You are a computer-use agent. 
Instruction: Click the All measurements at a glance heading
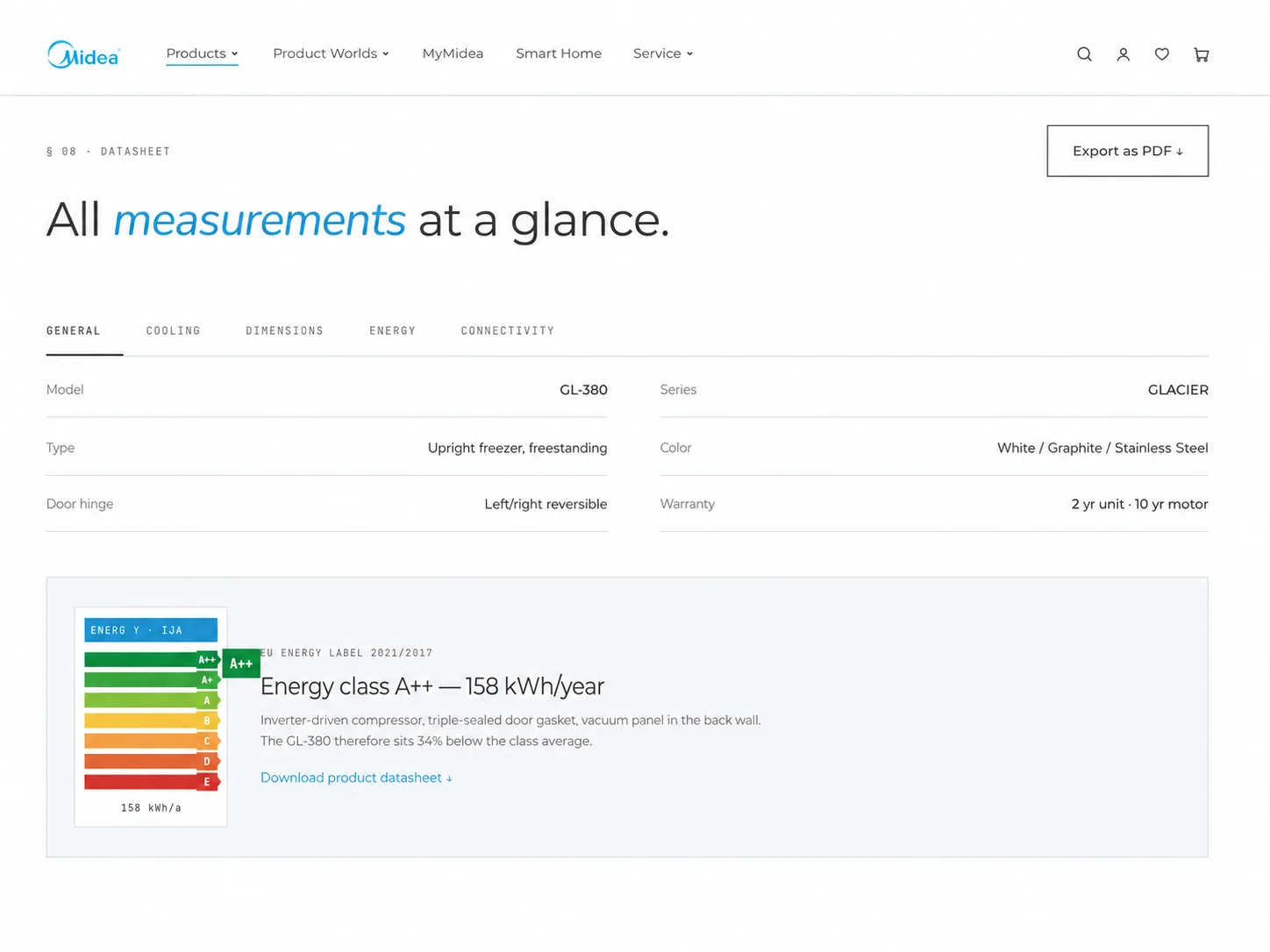358,220
